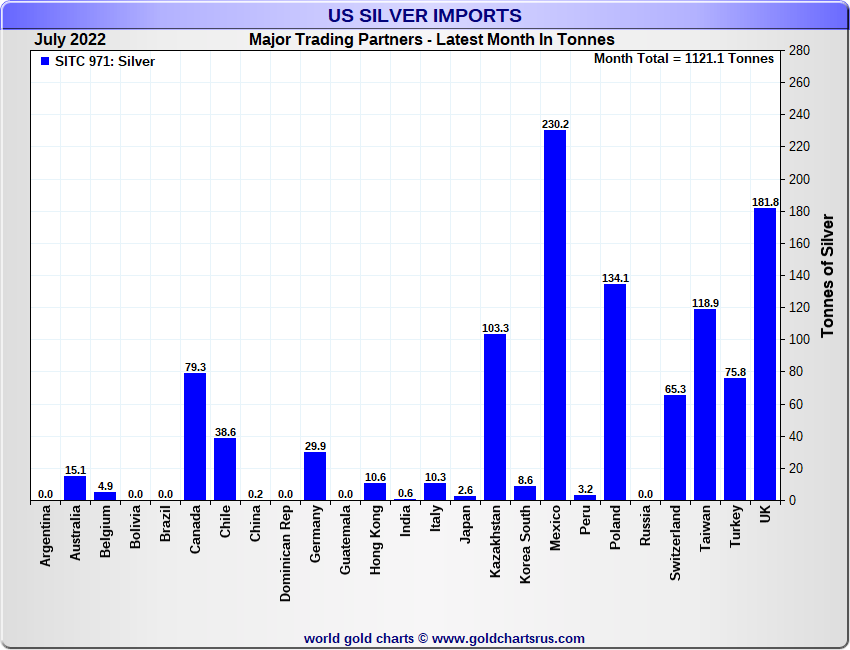Click the 280 tick on the y-axis
The height and width of the screenshot is (650, 850).
coord(799,50)
